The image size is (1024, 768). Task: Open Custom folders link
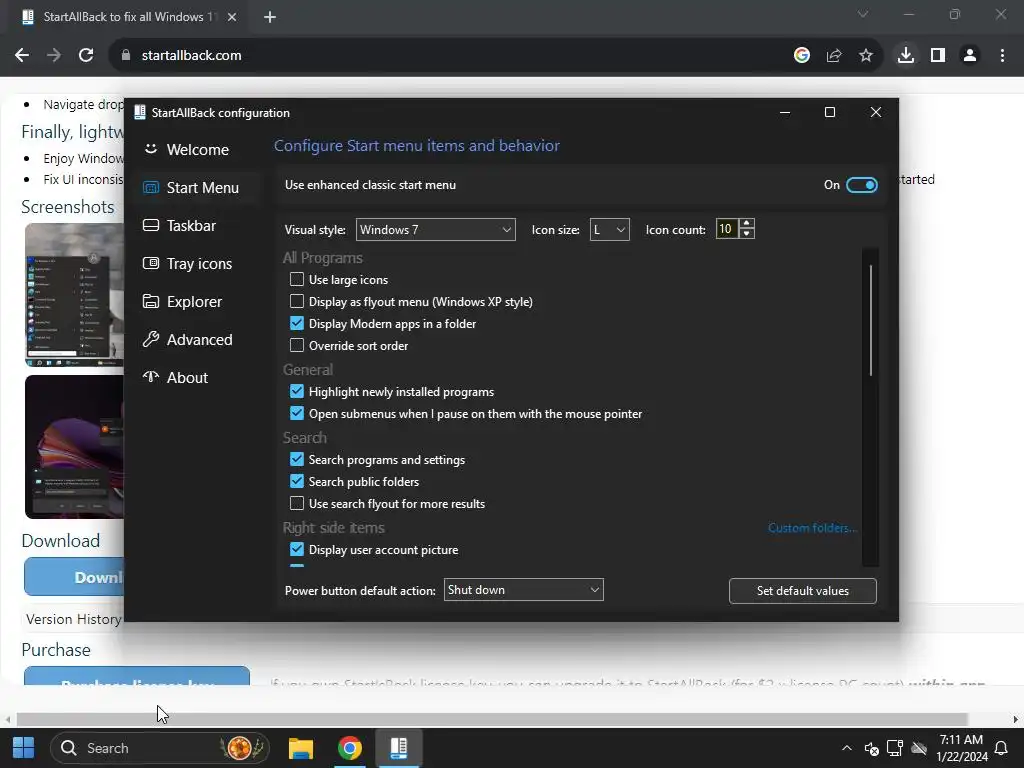812,528
